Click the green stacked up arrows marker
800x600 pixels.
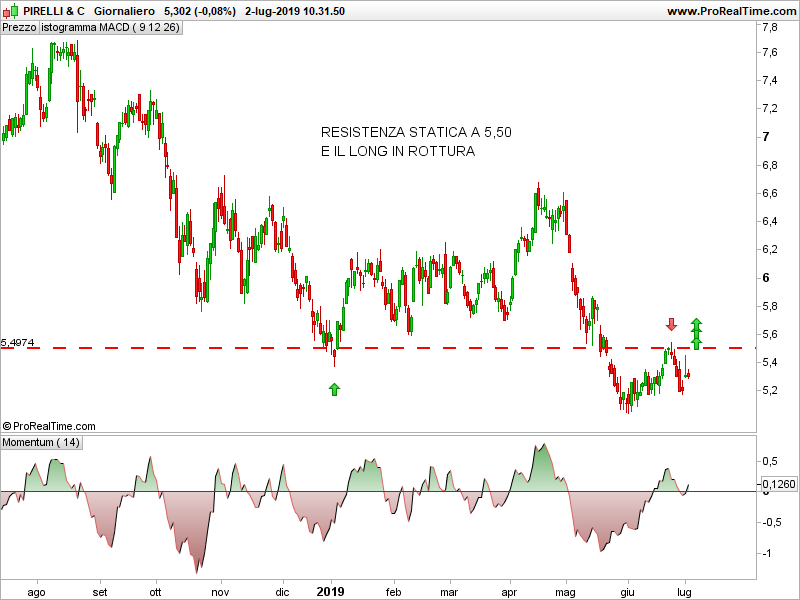(x=696, y=332)
